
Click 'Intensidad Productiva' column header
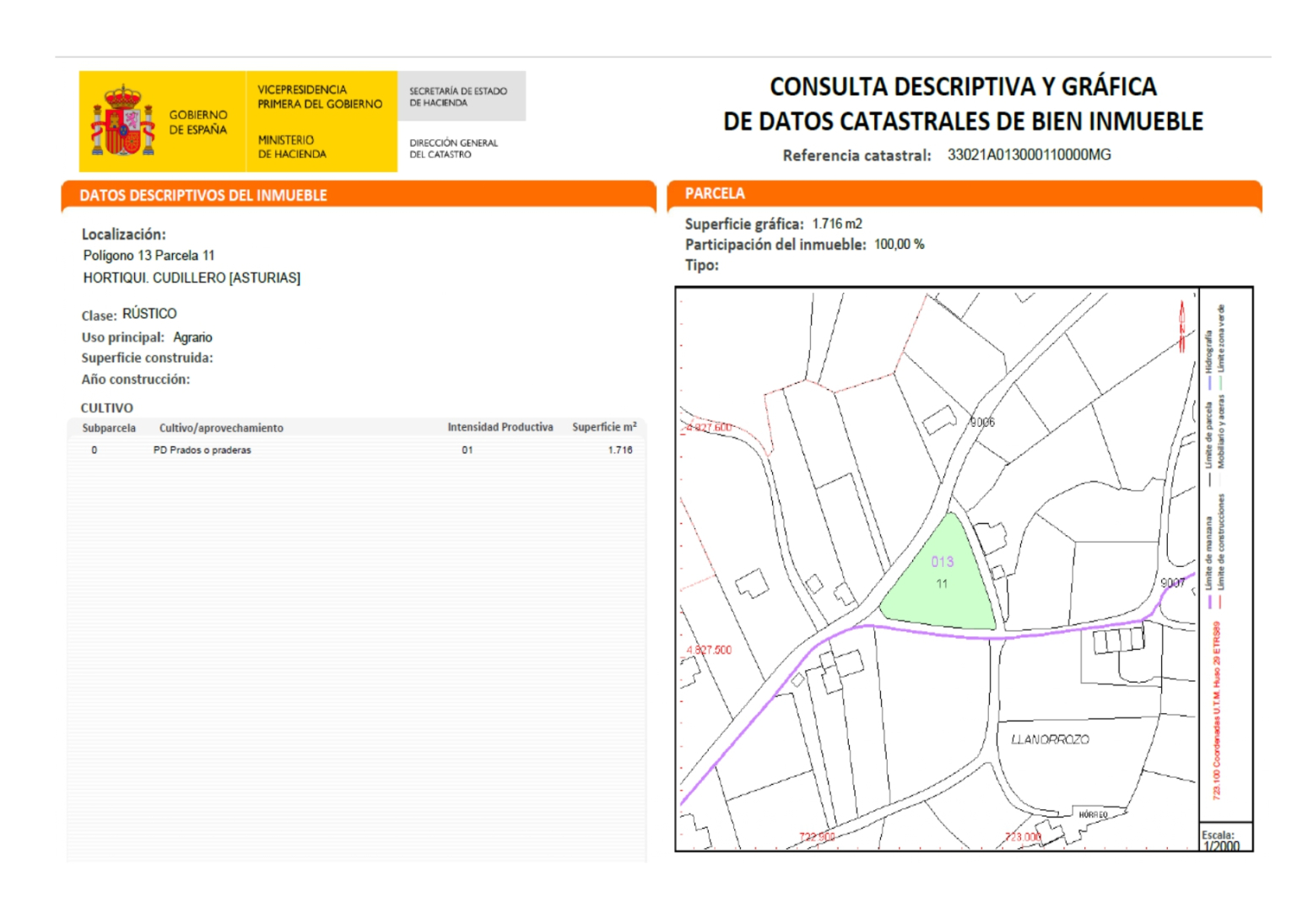pyautogui.click(x=500, y=427)
